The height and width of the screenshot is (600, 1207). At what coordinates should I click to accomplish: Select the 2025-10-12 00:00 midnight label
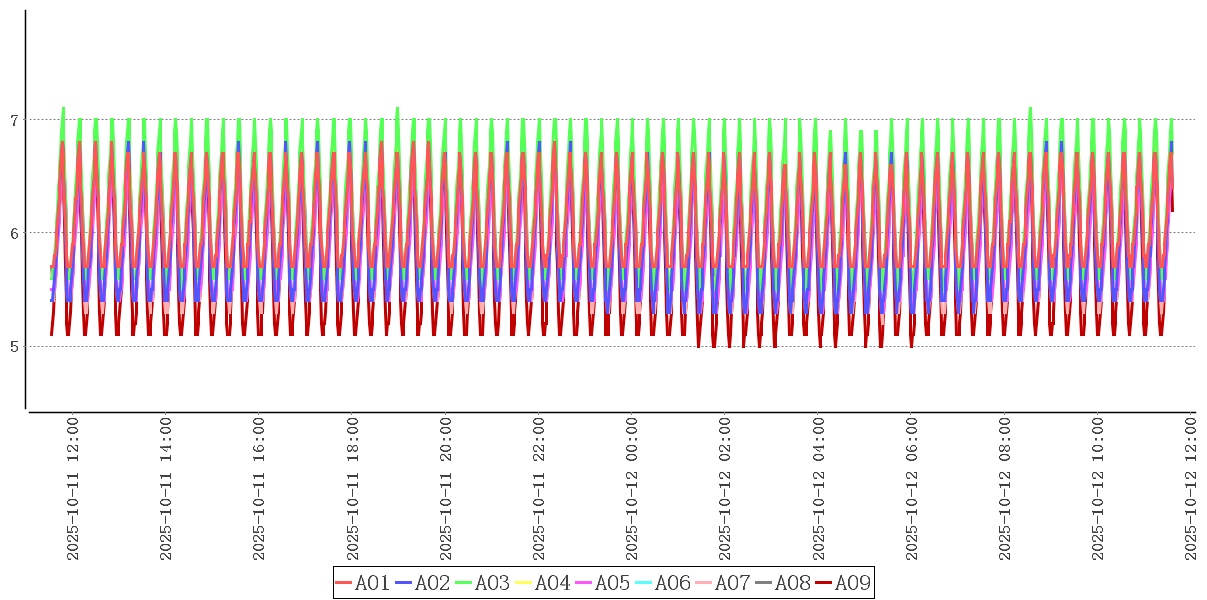[632, 489]
